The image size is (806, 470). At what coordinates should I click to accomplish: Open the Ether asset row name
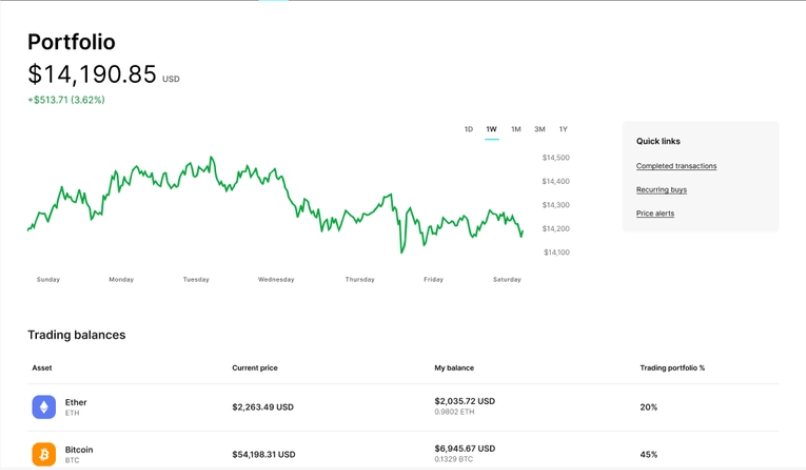coord(76,402)
